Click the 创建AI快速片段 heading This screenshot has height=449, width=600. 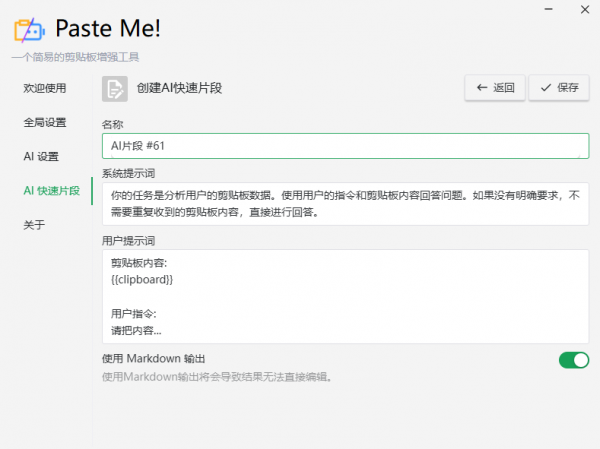pos(179,88)
